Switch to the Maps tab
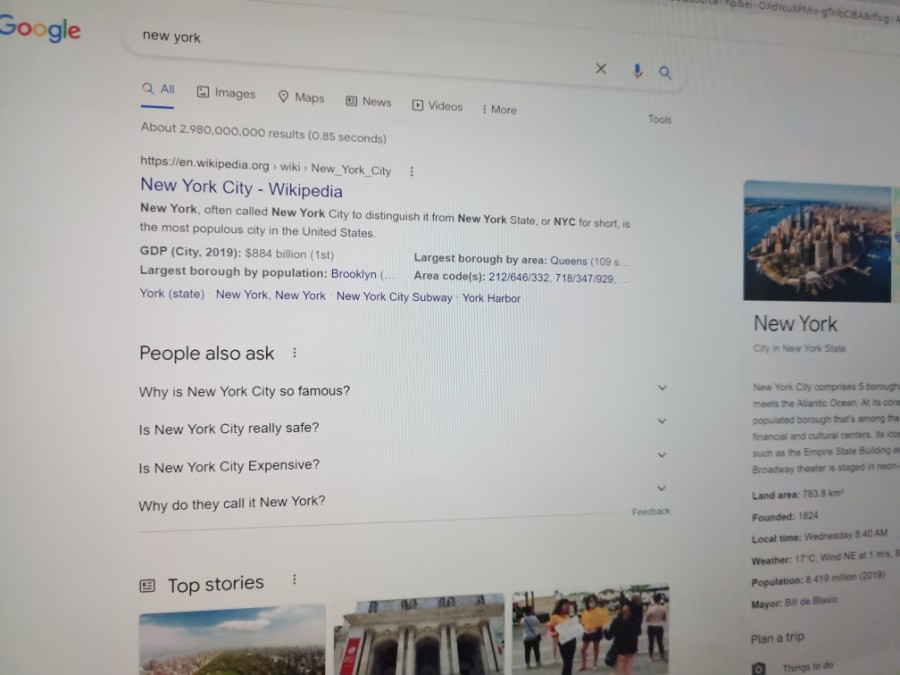 click(x=301, y=97)
